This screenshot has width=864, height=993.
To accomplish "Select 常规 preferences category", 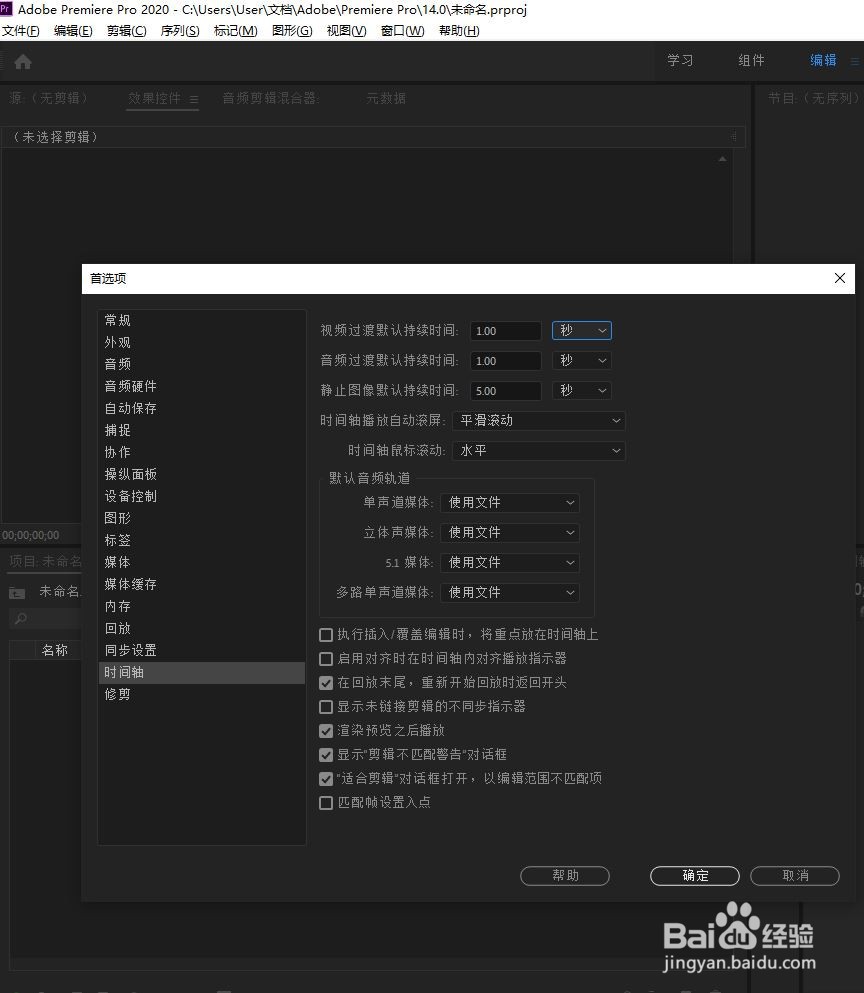I will (201, 320).
